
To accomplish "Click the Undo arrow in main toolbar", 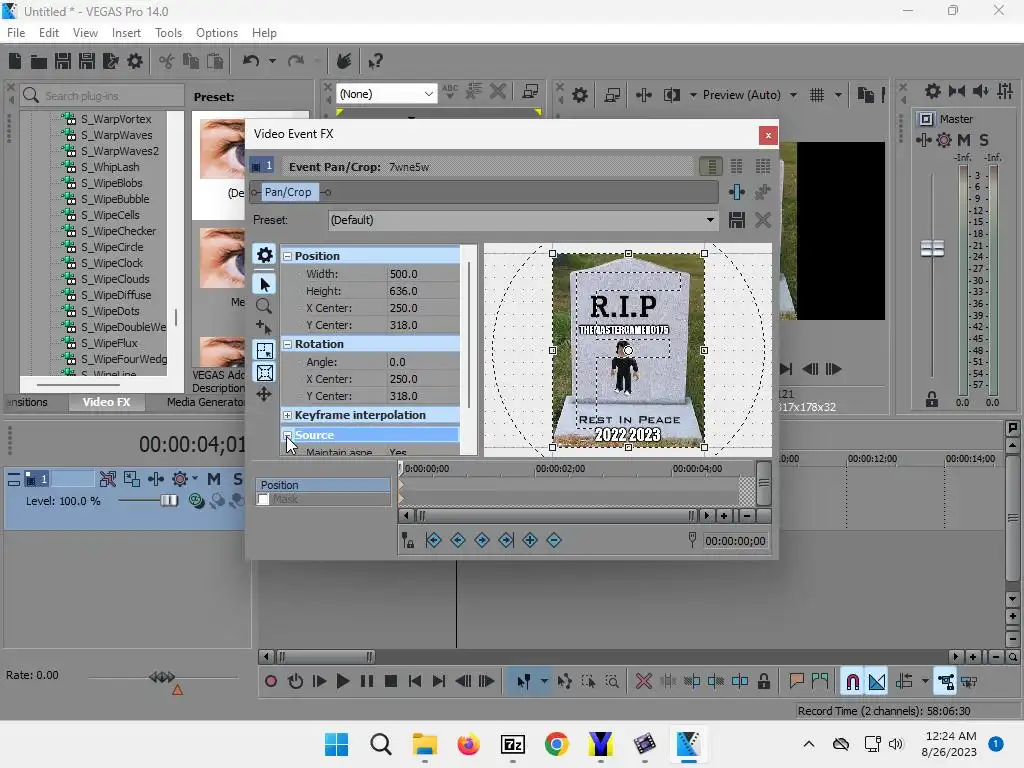I will coord(251,61).
